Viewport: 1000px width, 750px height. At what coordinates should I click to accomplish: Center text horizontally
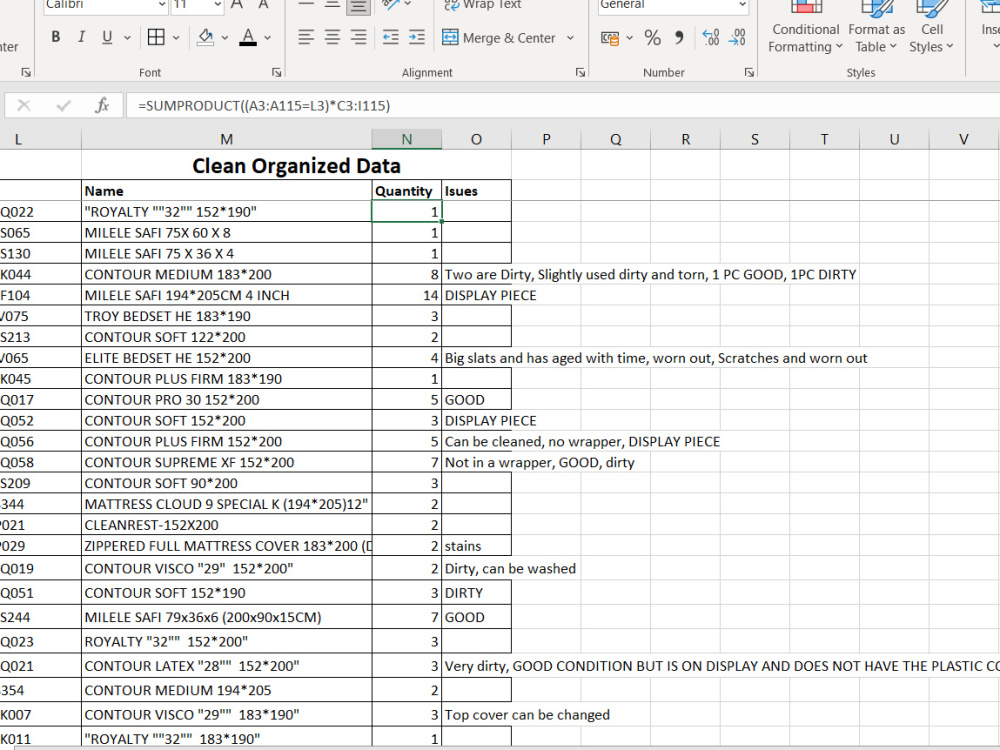point(332,38)
